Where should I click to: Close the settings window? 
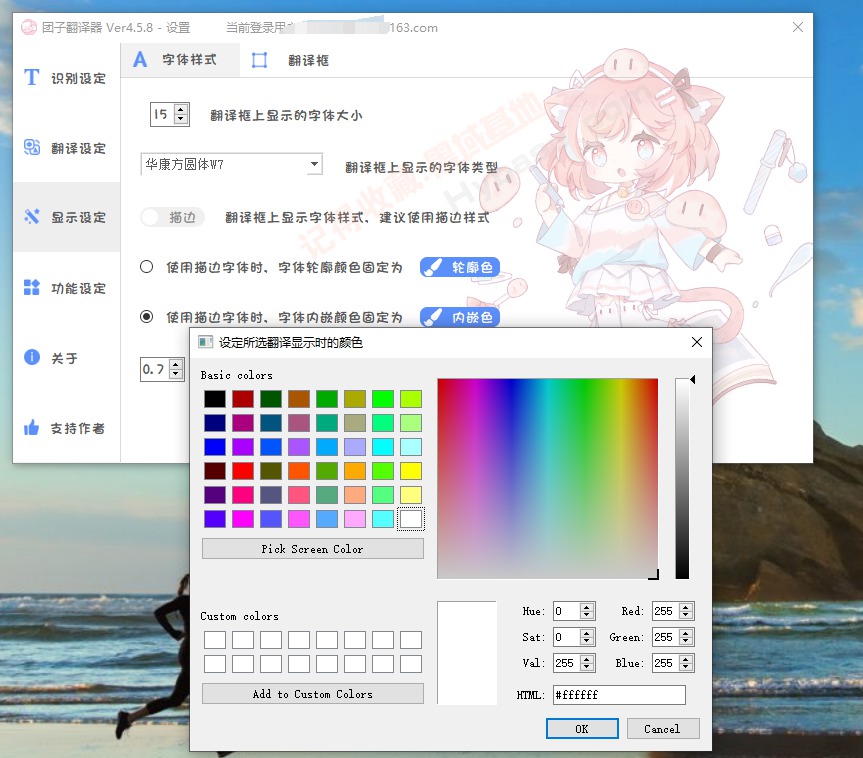(x=798, y=27)
